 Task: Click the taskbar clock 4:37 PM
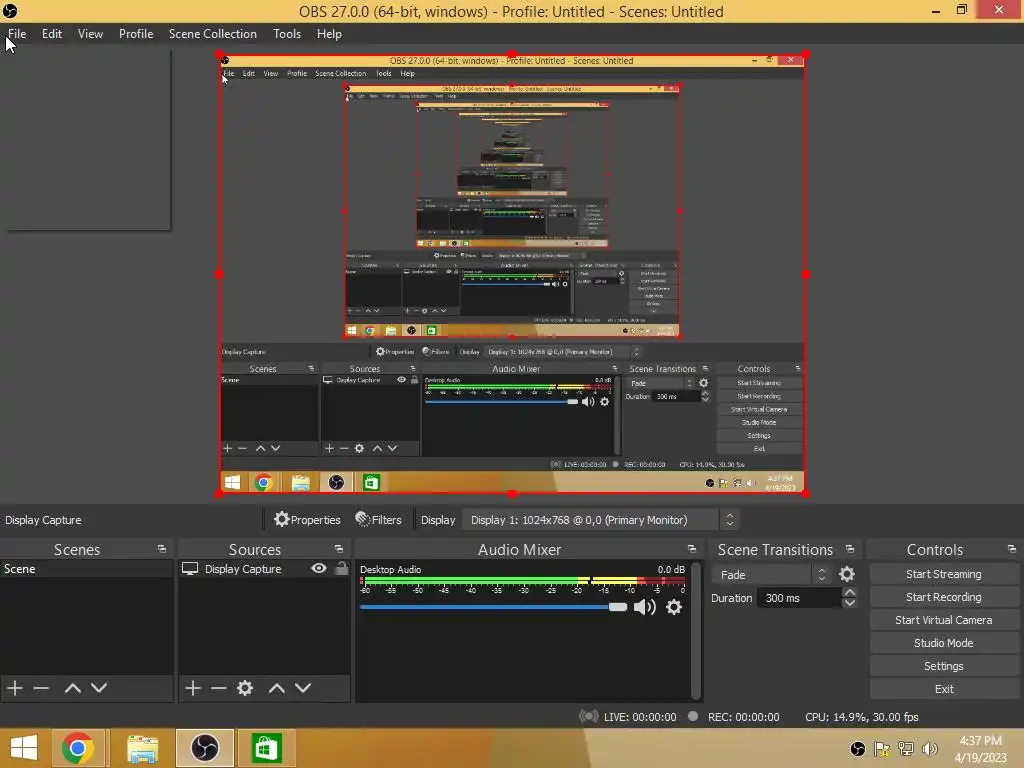(x=980, y=749)
